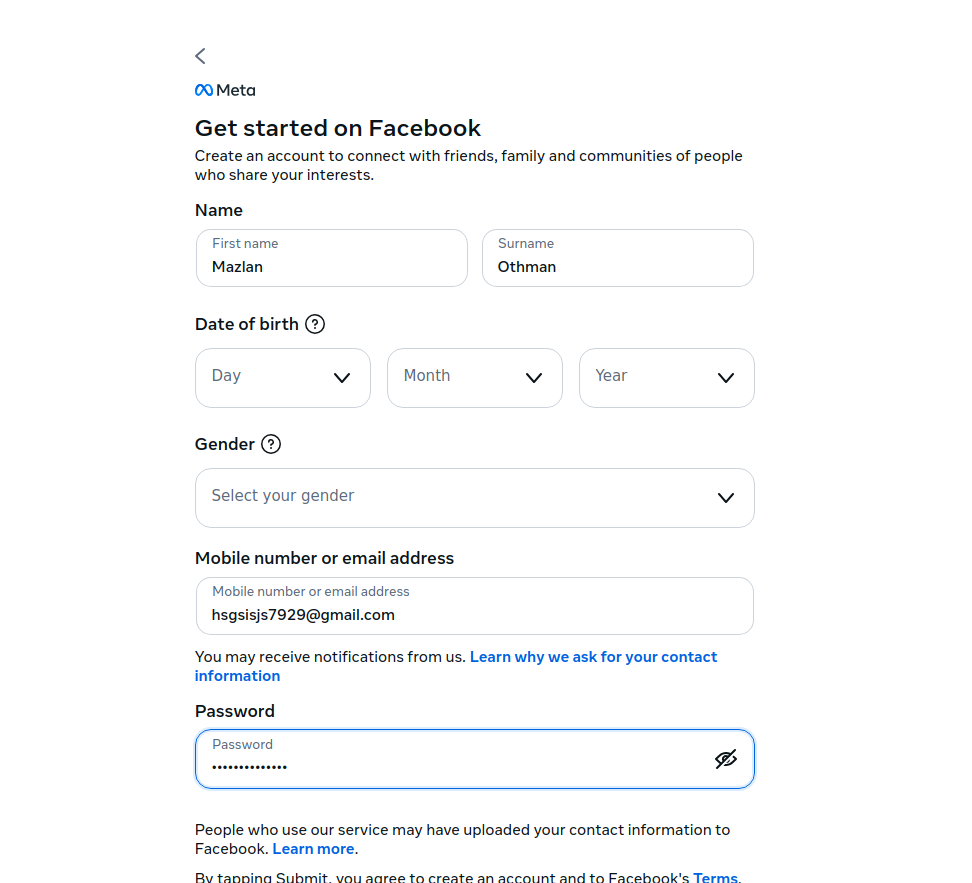Click the Day dropdown chevron

pyautogui.click(x=340, y=378)
